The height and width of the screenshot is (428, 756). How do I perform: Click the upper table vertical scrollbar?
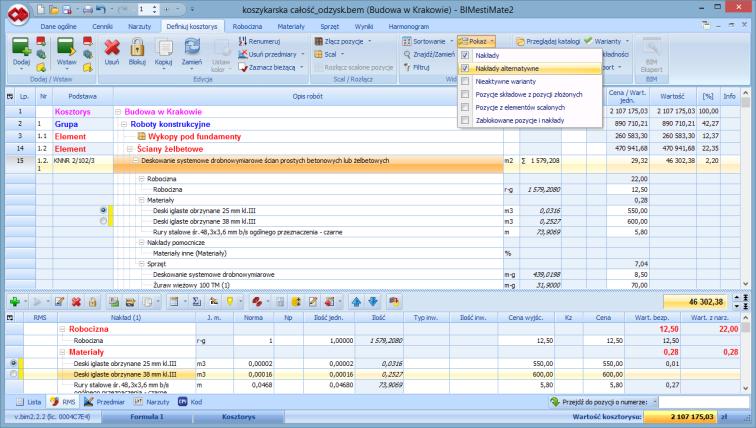[x=745, y=188]
